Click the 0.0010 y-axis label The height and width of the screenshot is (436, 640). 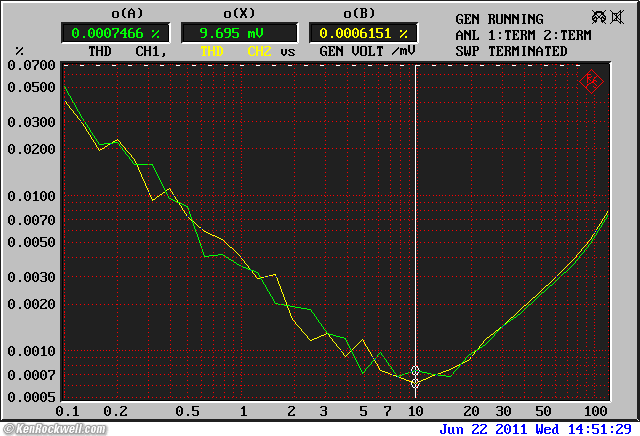coord(31,351)
